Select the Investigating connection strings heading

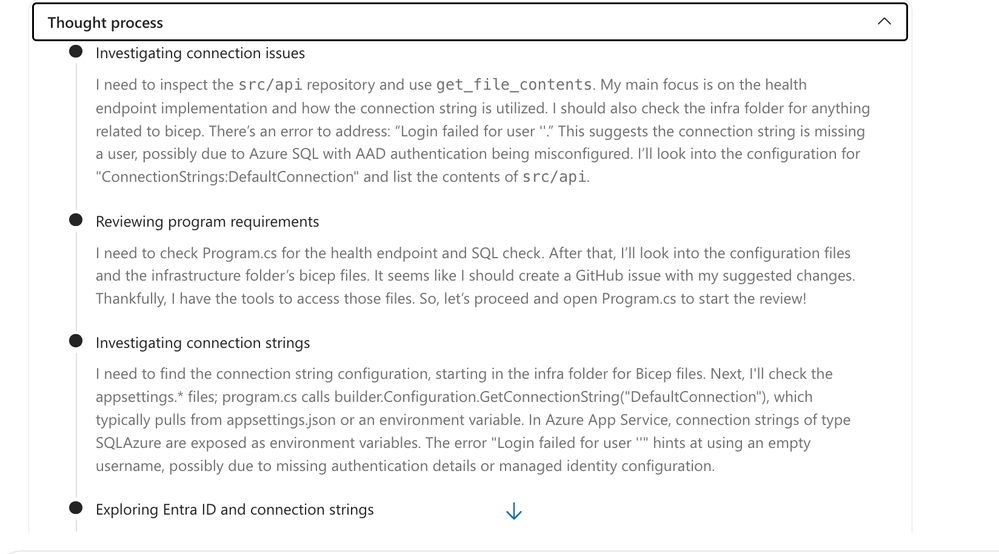[202, 342]
